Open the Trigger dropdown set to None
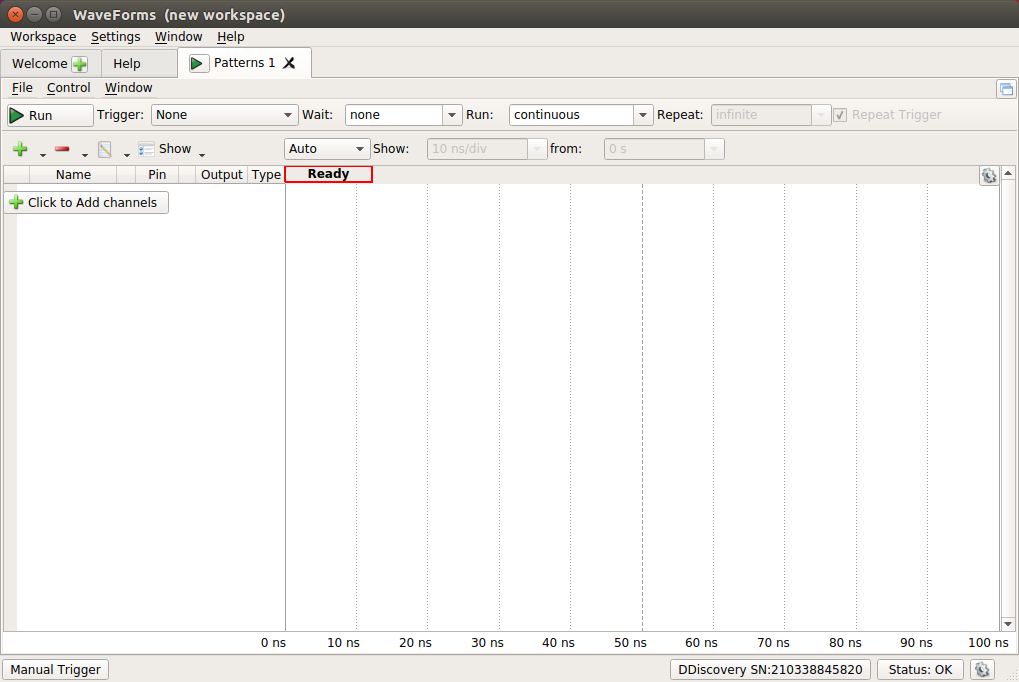This screenshot has height=682, width=1019. click(224, 115)
